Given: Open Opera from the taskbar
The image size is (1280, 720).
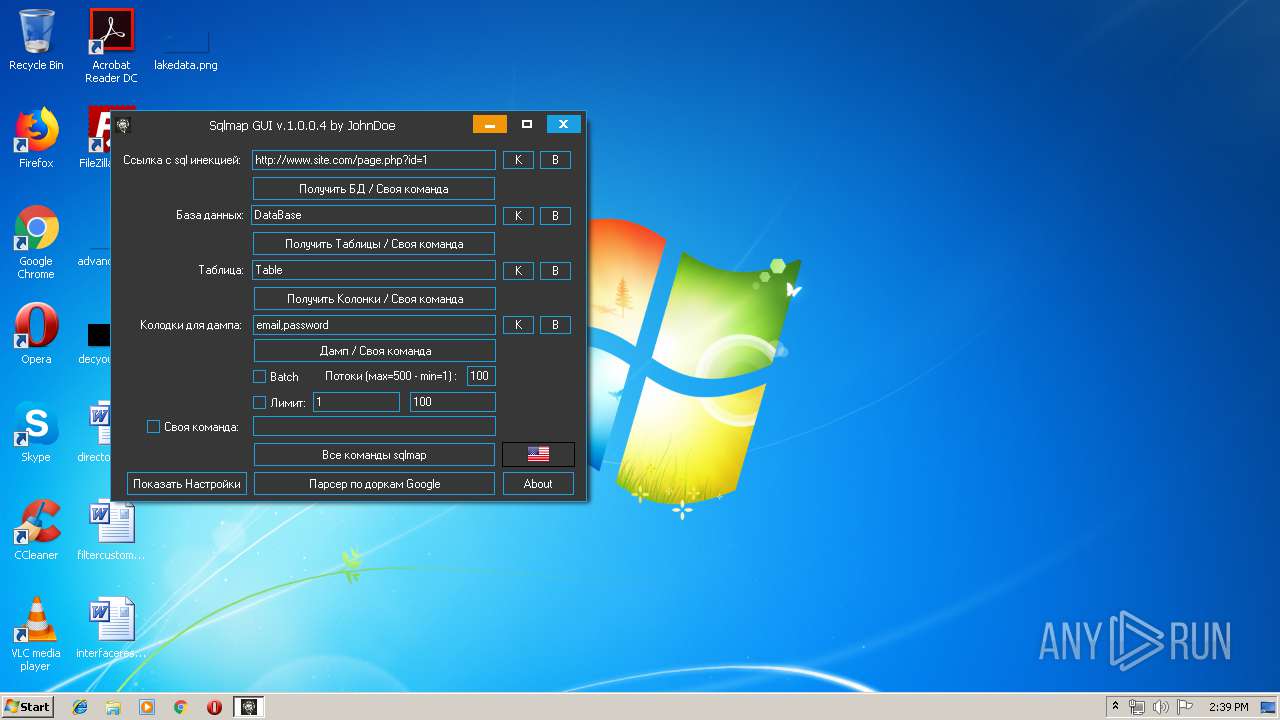Looking at the screenshot, I should (214, 707).
